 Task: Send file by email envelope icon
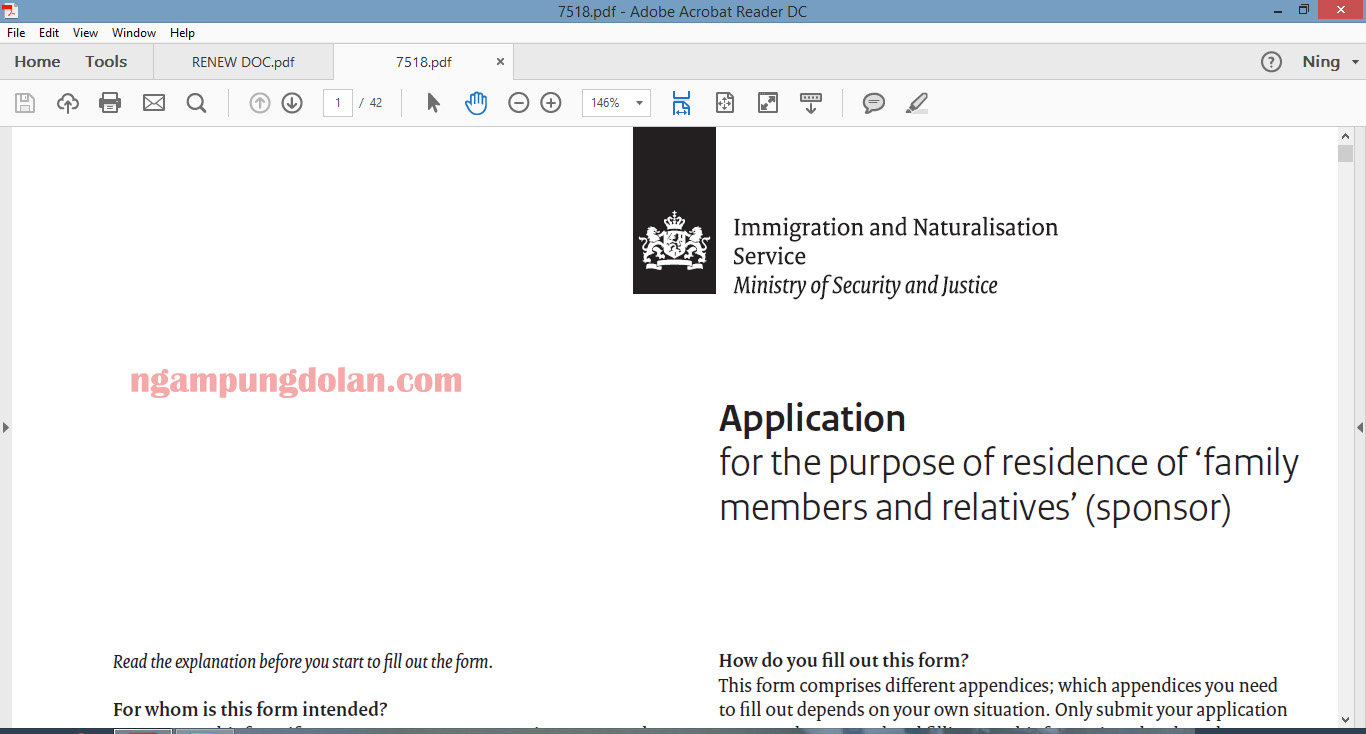[x=153, y=103]
